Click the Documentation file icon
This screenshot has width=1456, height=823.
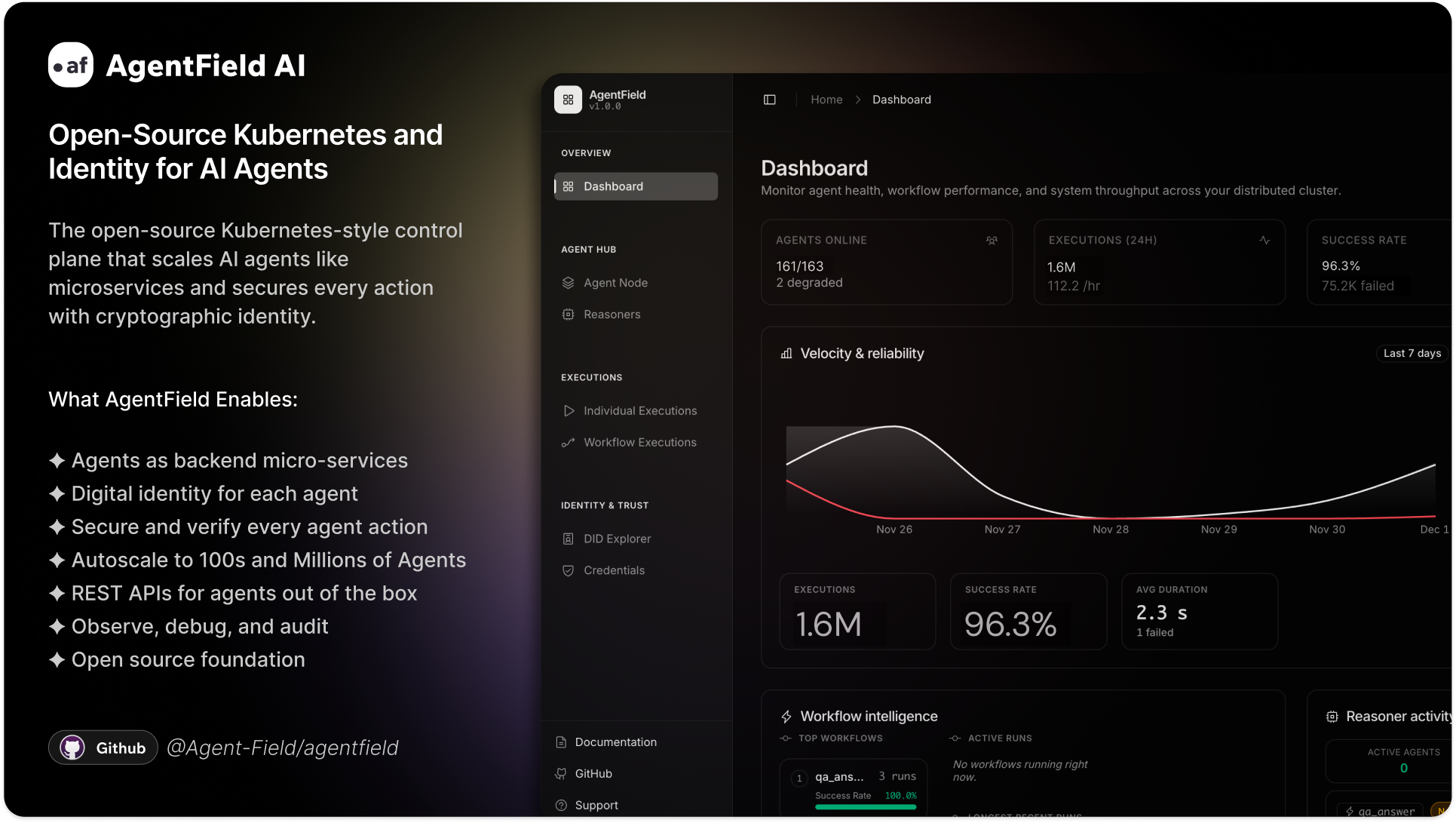click(560, 742)
